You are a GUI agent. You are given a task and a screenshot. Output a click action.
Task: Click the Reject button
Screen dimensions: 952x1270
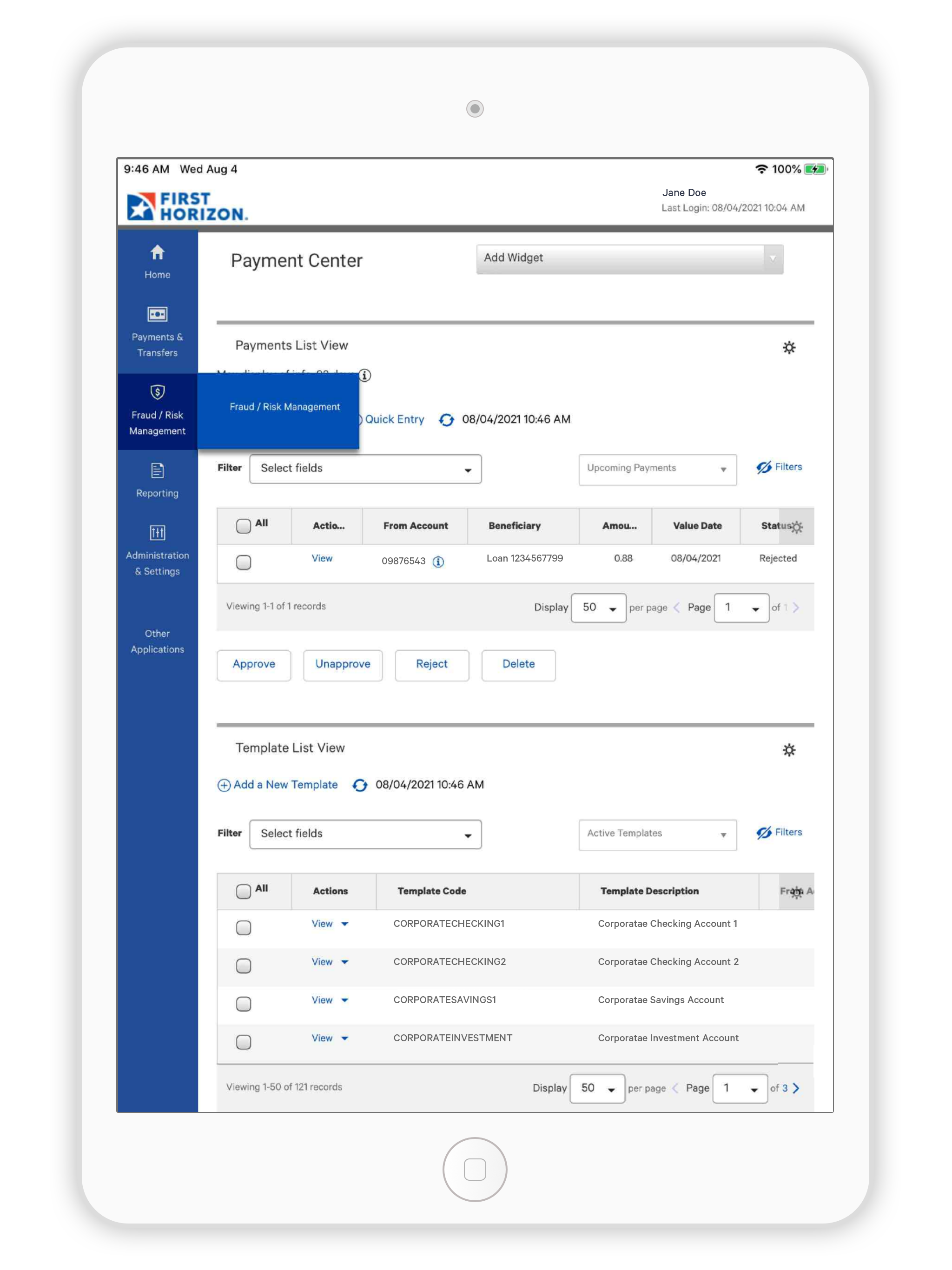(x=432, y=665)
